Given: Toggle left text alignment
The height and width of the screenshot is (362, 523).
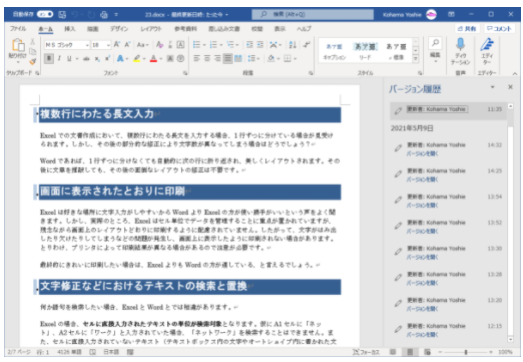Looking at the screenshot, I should (197, 59).
